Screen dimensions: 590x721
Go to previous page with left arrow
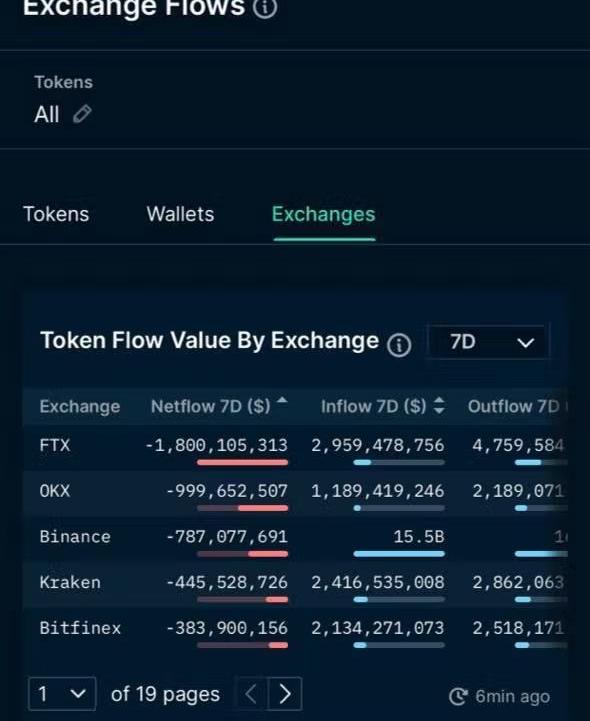point(251,693)
